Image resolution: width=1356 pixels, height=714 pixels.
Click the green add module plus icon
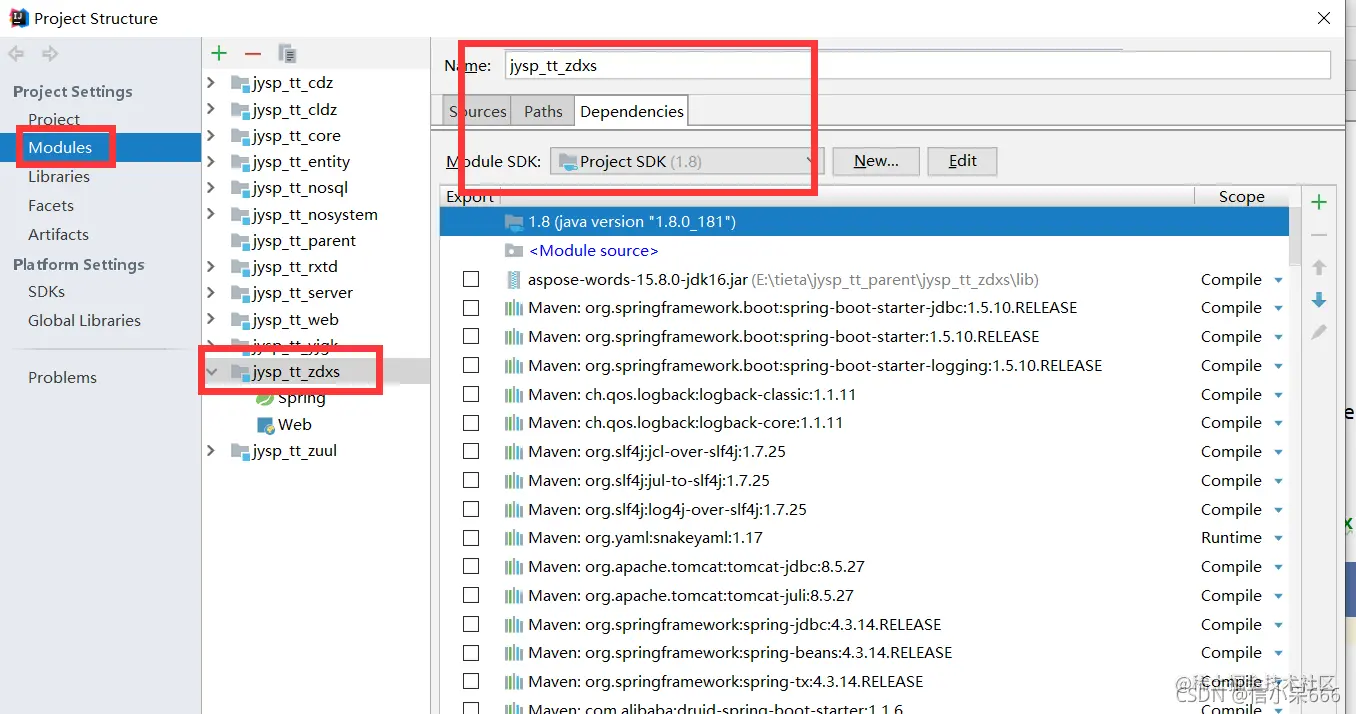219,54
